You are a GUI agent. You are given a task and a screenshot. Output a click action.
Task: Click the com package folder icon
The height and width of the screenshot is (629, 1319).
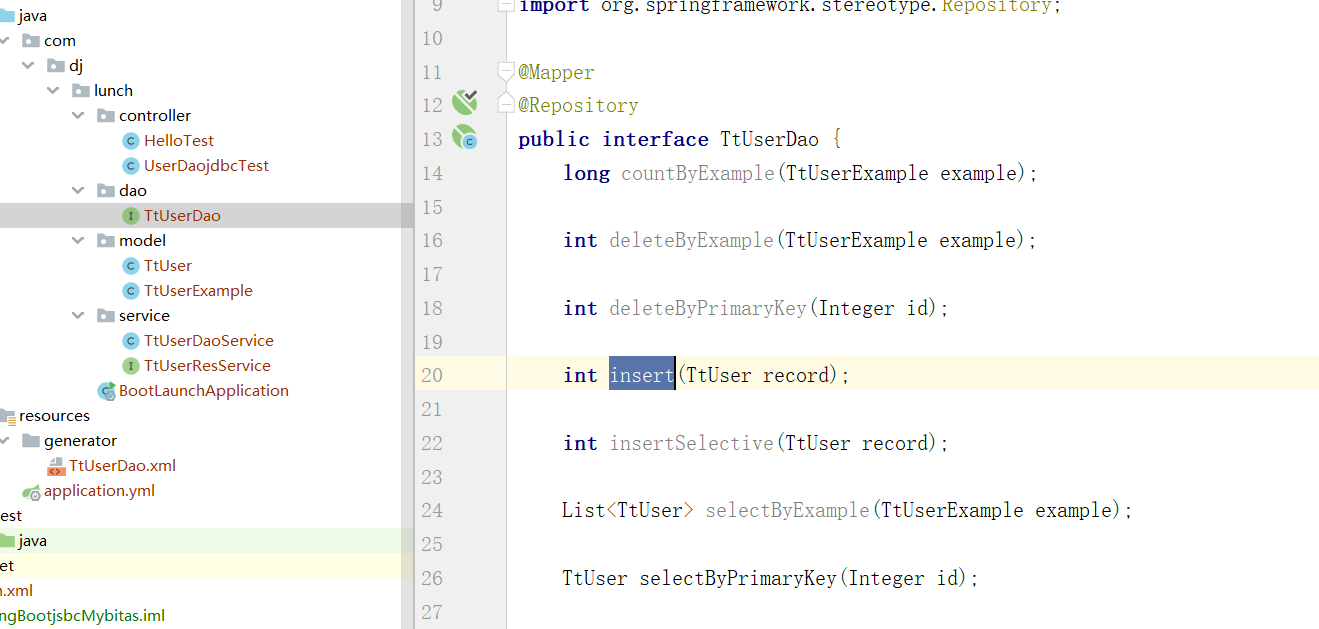[31, 41]
